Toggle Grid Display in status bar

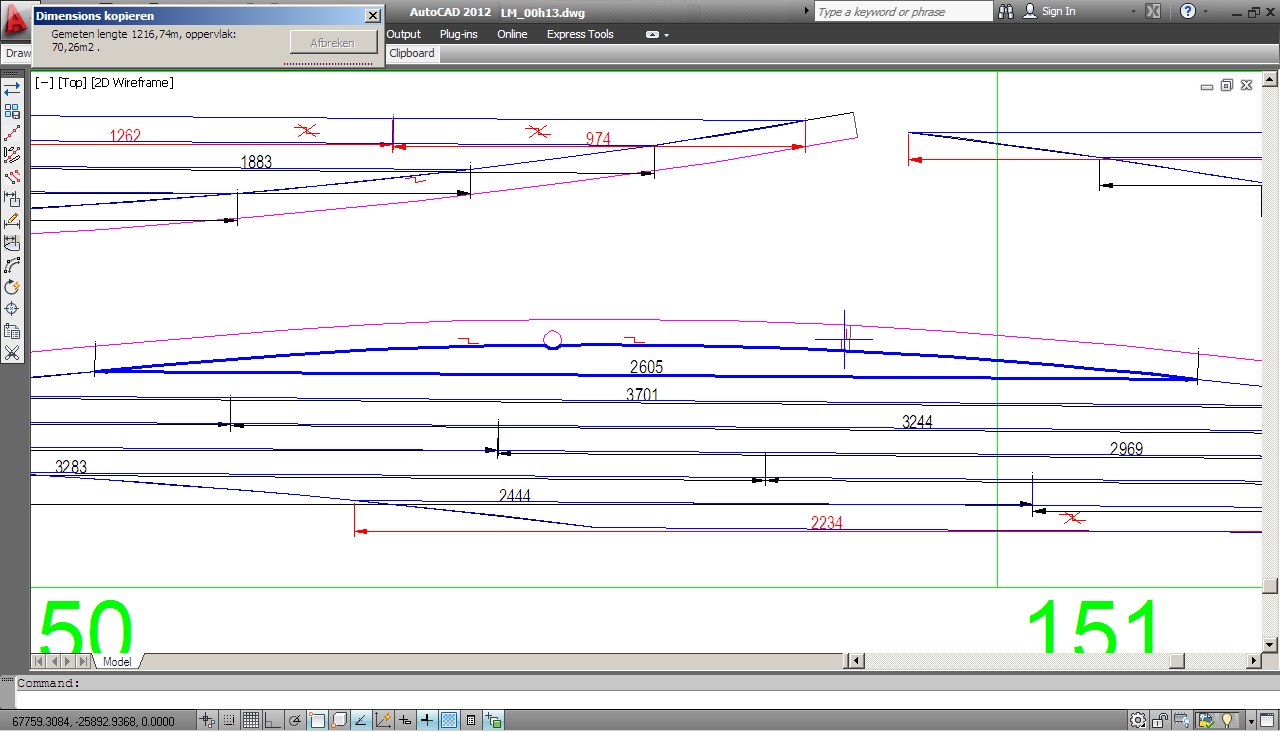tap(250, 720)
